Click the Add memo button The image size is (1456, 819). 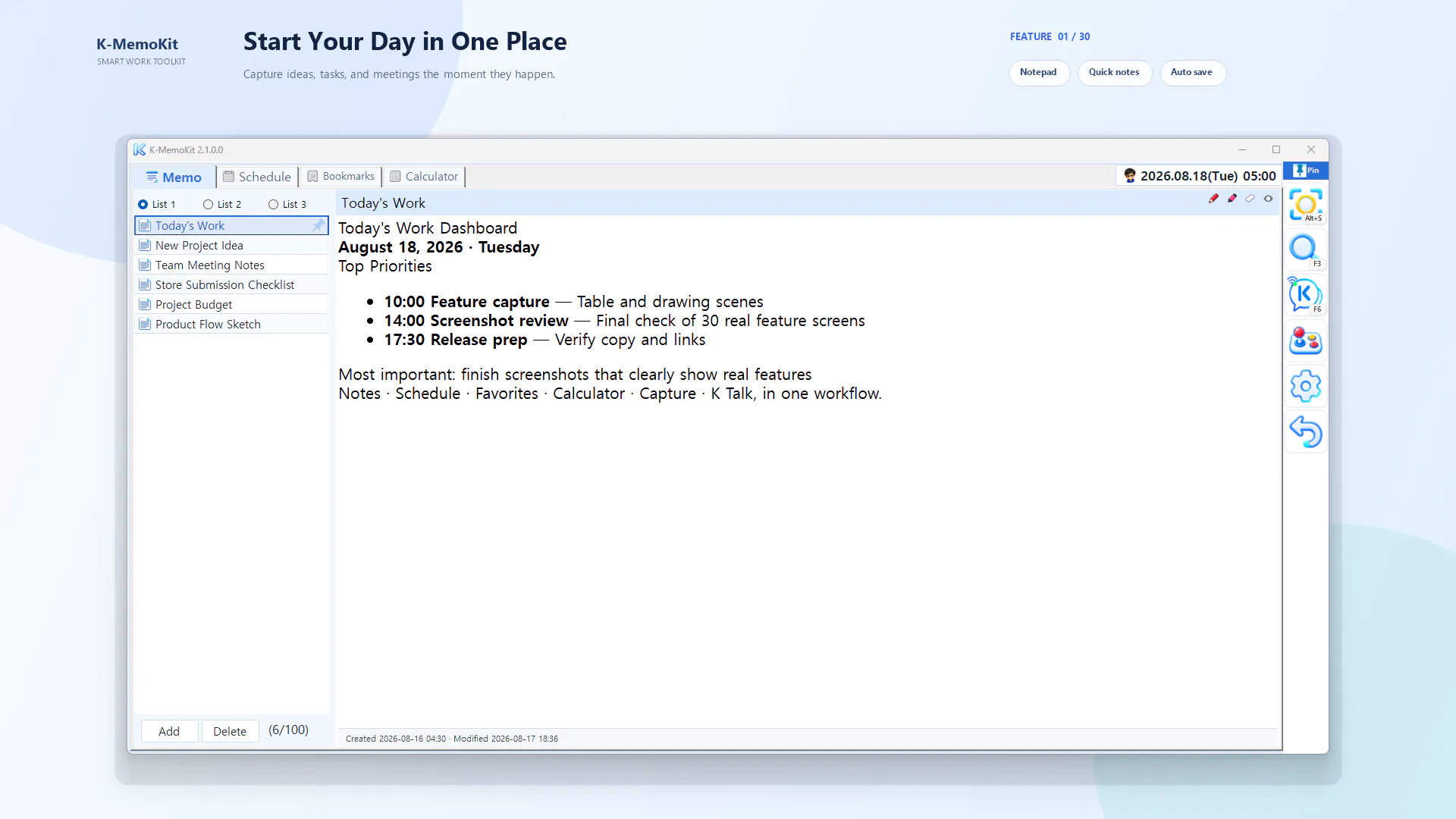(169, 731)
